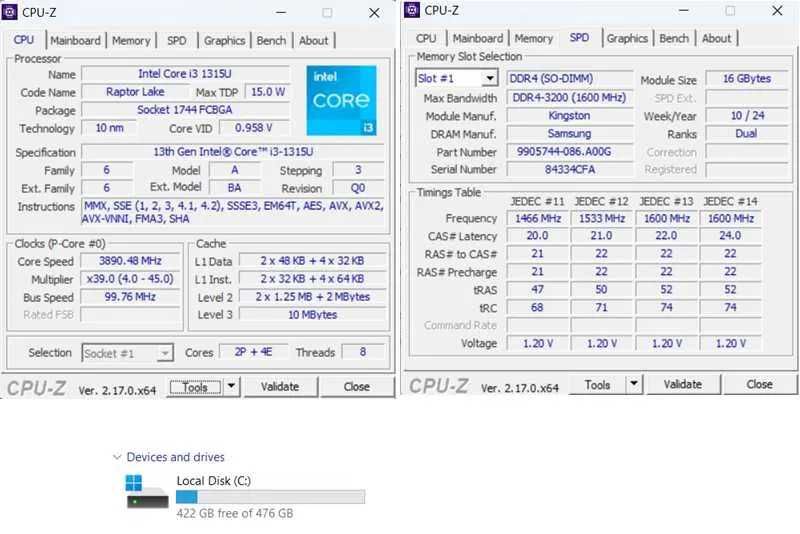Open Graphics tab in right window
The width and height of the screenshot is (800, 534).
click(627, 38)
